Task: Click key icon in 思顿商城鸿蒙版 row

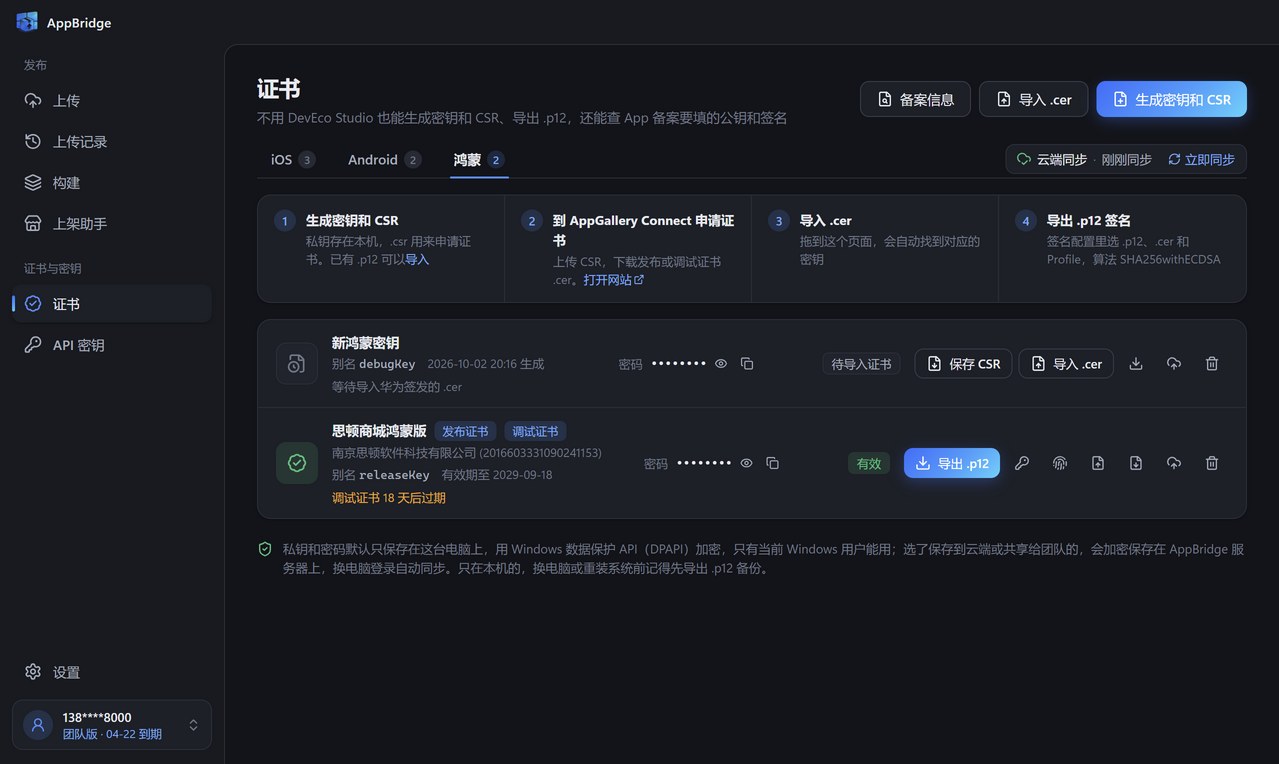Action: tap(1022, 463)
